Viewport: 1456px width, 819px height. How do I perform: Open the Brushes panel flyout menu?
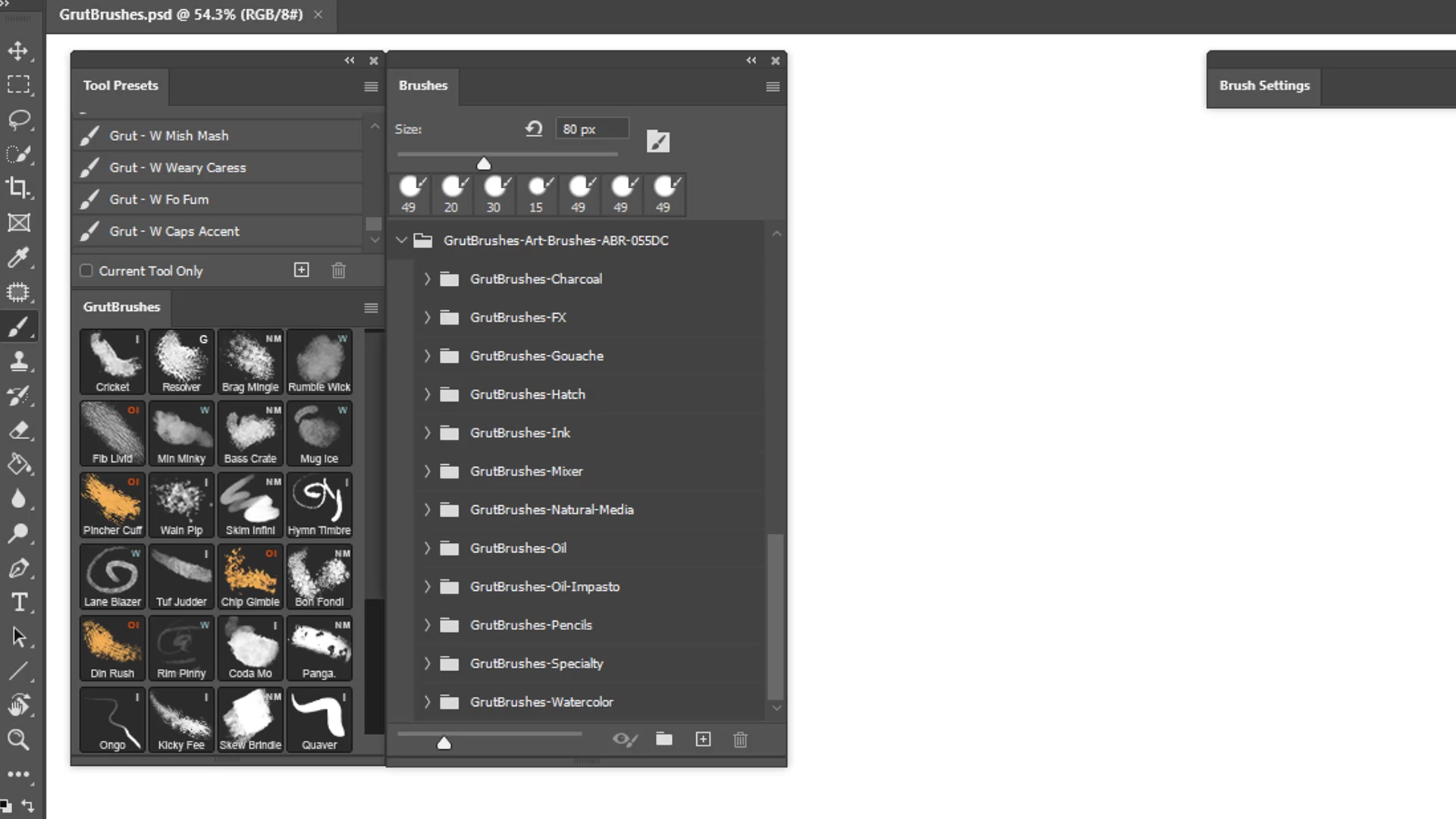773,86
